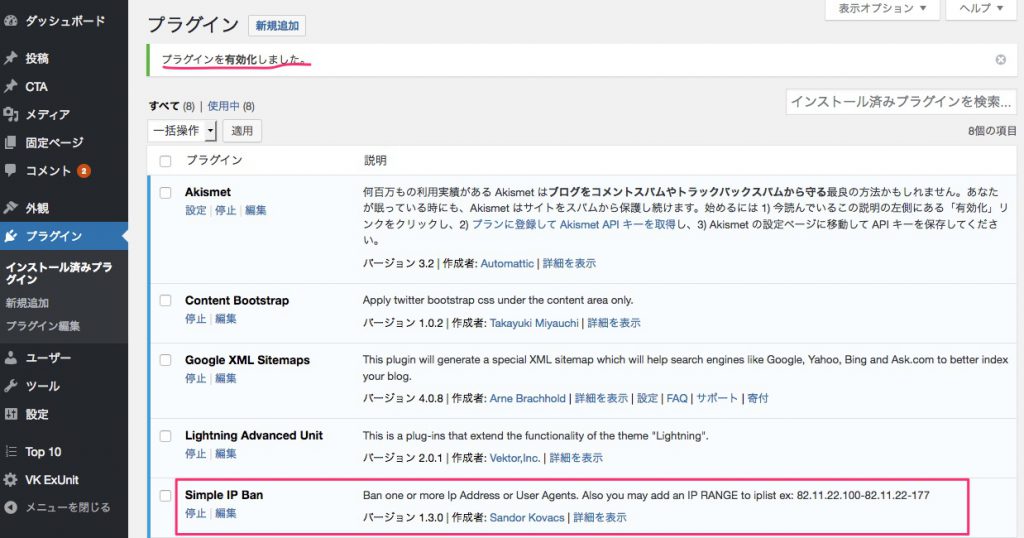Check the Google XML Sitemaps checkbox
Screen dimensions: 1024x538
tap(165, 360)
